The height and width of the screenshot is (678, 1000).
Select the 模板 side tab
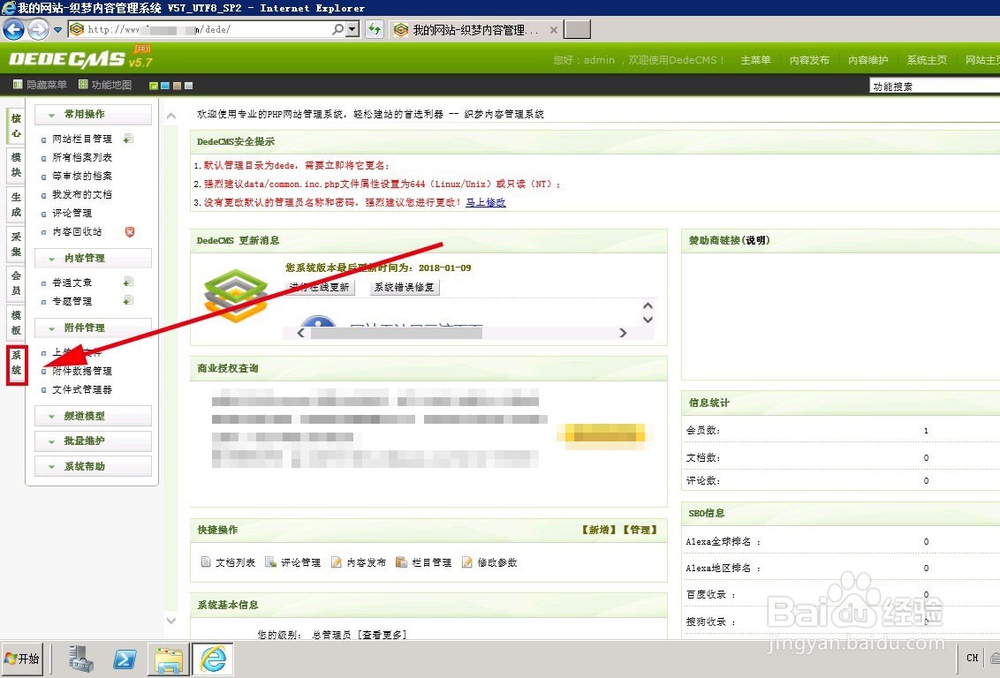(16, 323)
